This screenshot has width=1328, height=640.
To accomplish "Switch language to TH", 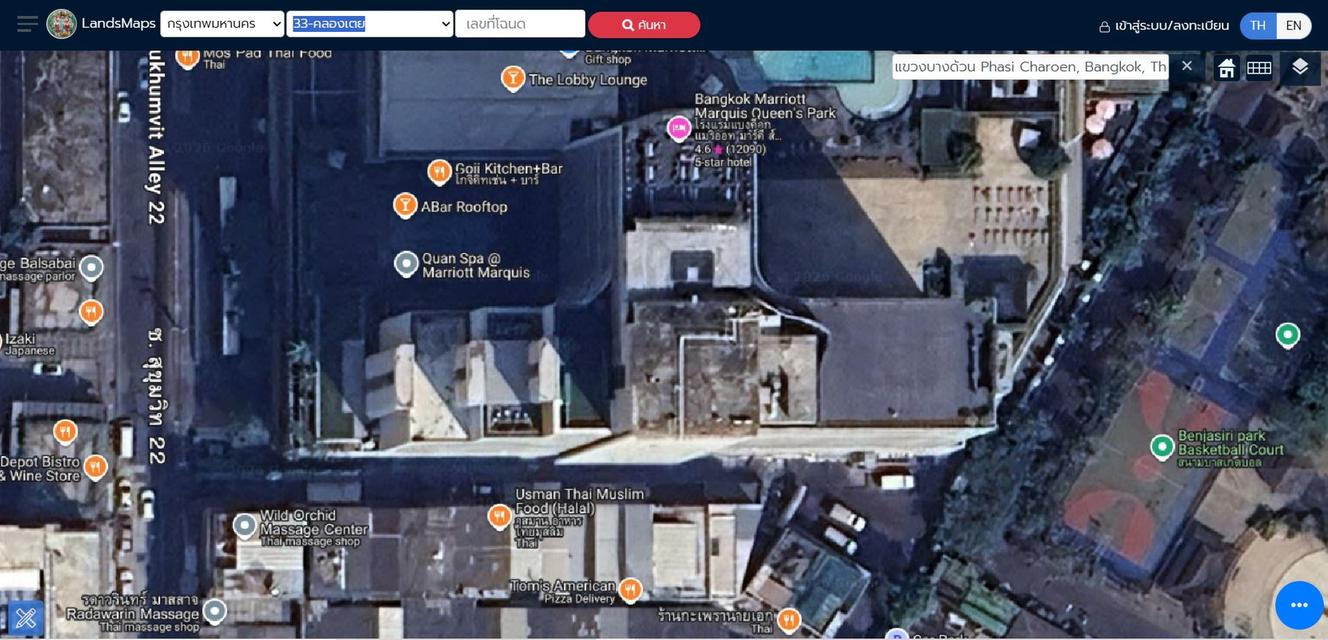I will (x=1257, y=25).
